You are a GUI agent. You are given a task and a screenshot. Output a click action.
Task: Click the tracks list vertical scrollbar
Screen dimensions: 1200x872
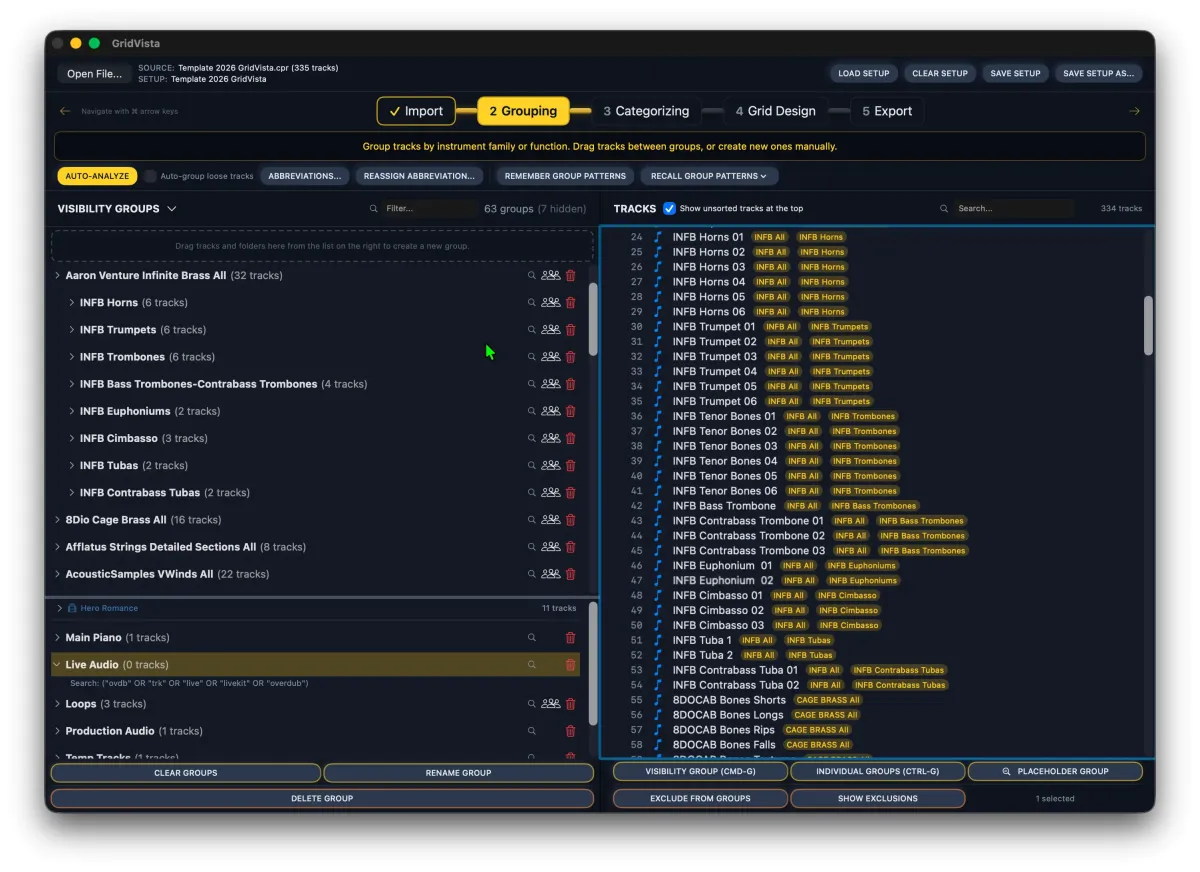pos(1148,325)
